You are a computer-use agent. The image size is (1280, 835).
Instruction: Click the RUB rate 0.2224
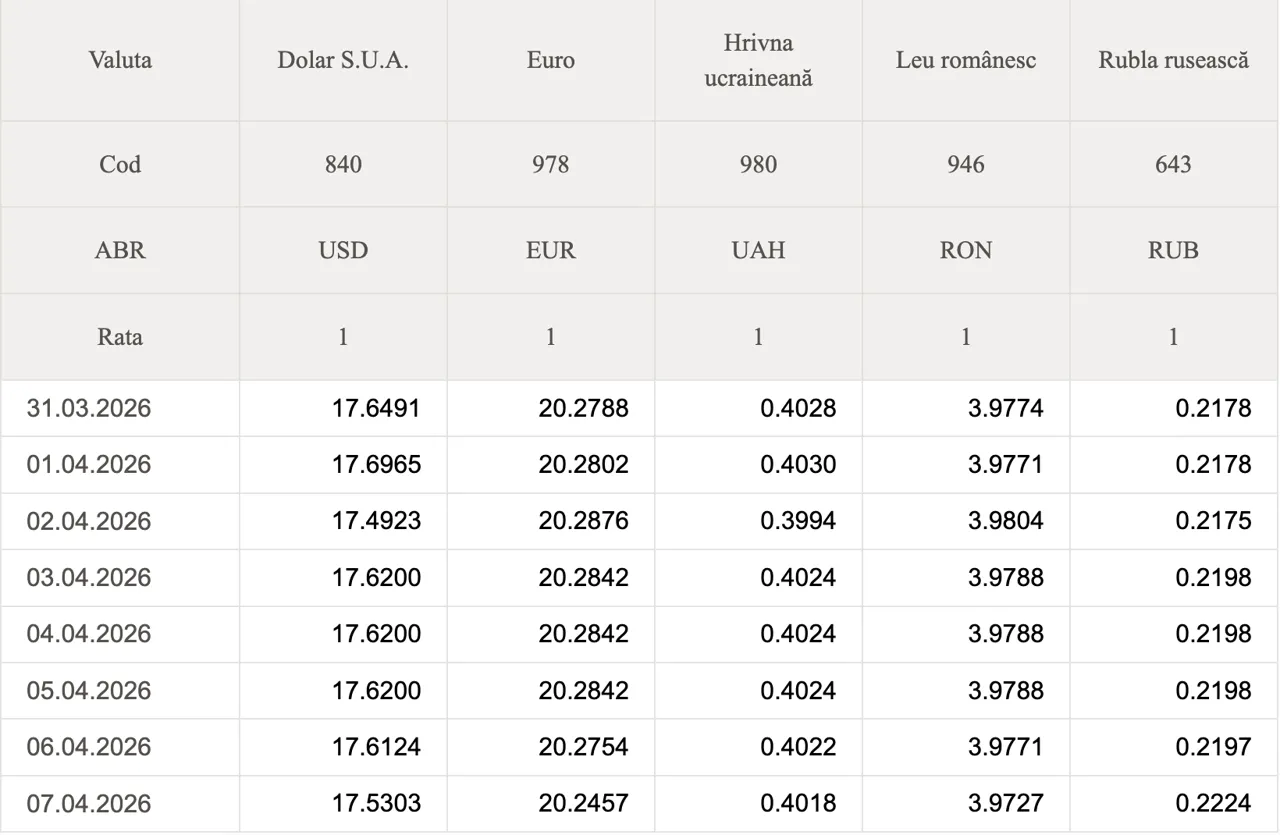tap(1213, 803)
